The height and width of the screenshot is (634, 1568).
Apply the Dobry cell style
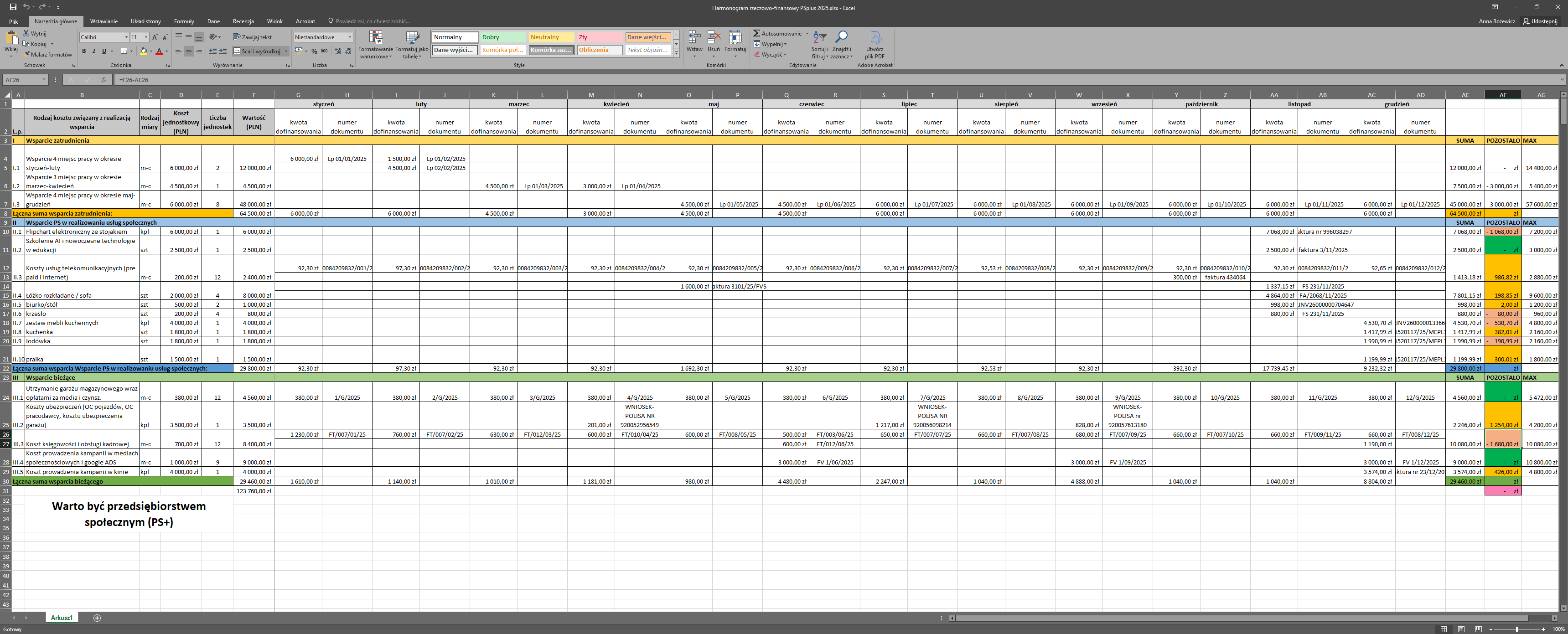point(503,37)
